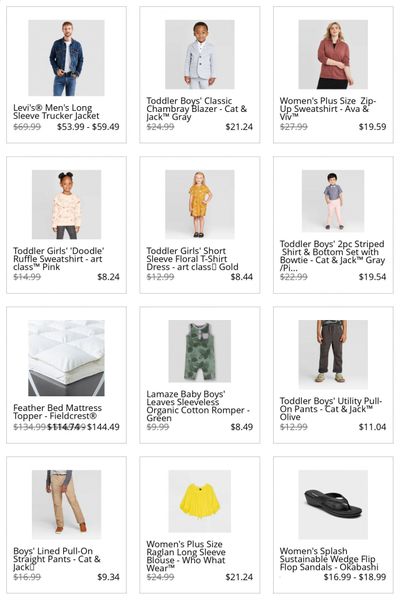400x600 pixels.
Task: Open Lamaze Baby Boys' Organic Cotton Romper title
Action: click(x=198, y=406)
